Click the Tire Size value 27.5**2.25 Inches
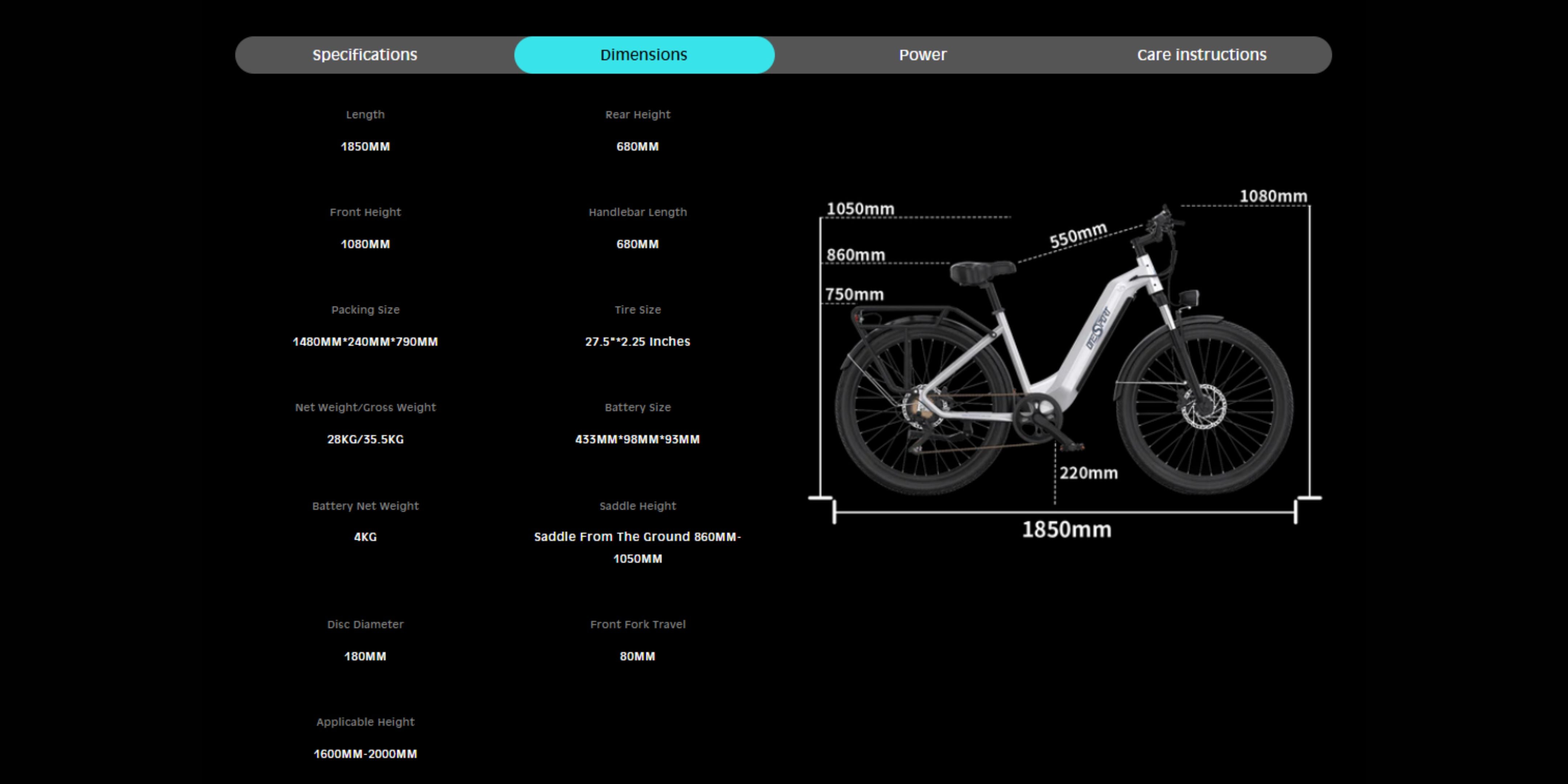Viewport: 1568px width, 784px height. tap(637, 342)
